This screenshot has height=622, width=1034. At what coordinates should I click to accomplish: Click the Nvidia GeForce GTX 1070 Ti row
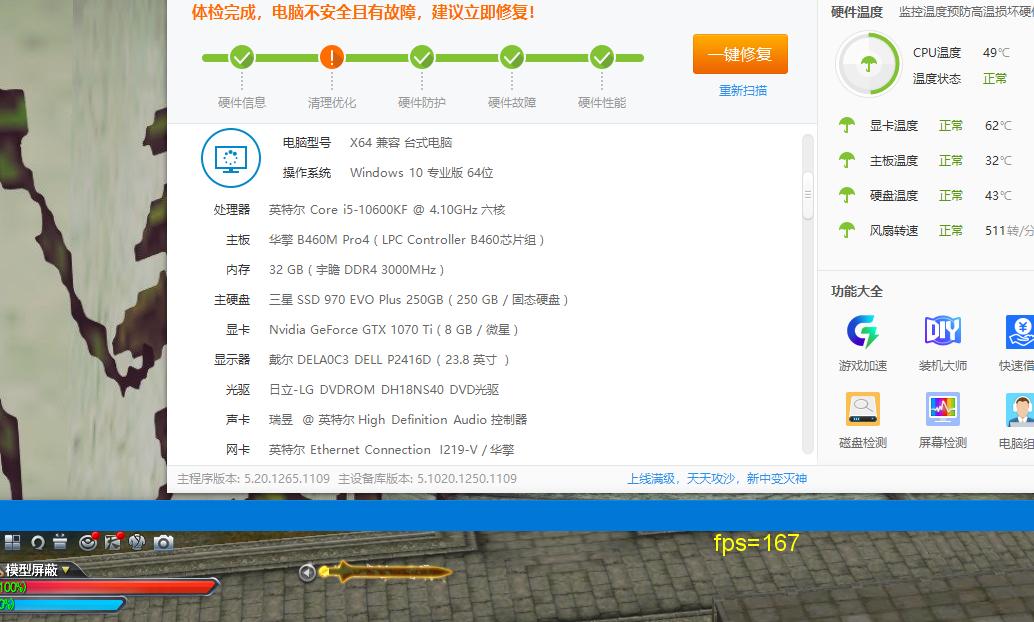point(372,330)
